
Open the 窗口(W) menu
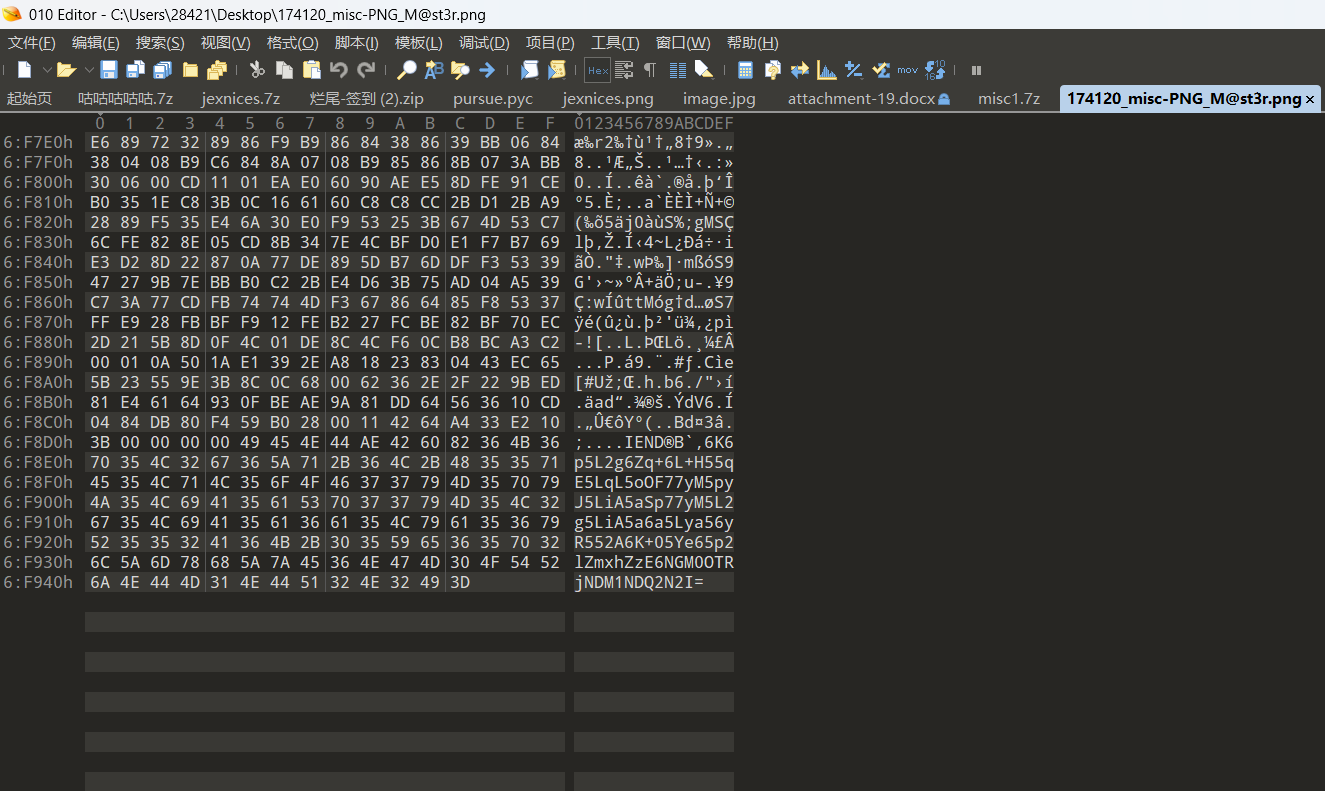(683, 43)
